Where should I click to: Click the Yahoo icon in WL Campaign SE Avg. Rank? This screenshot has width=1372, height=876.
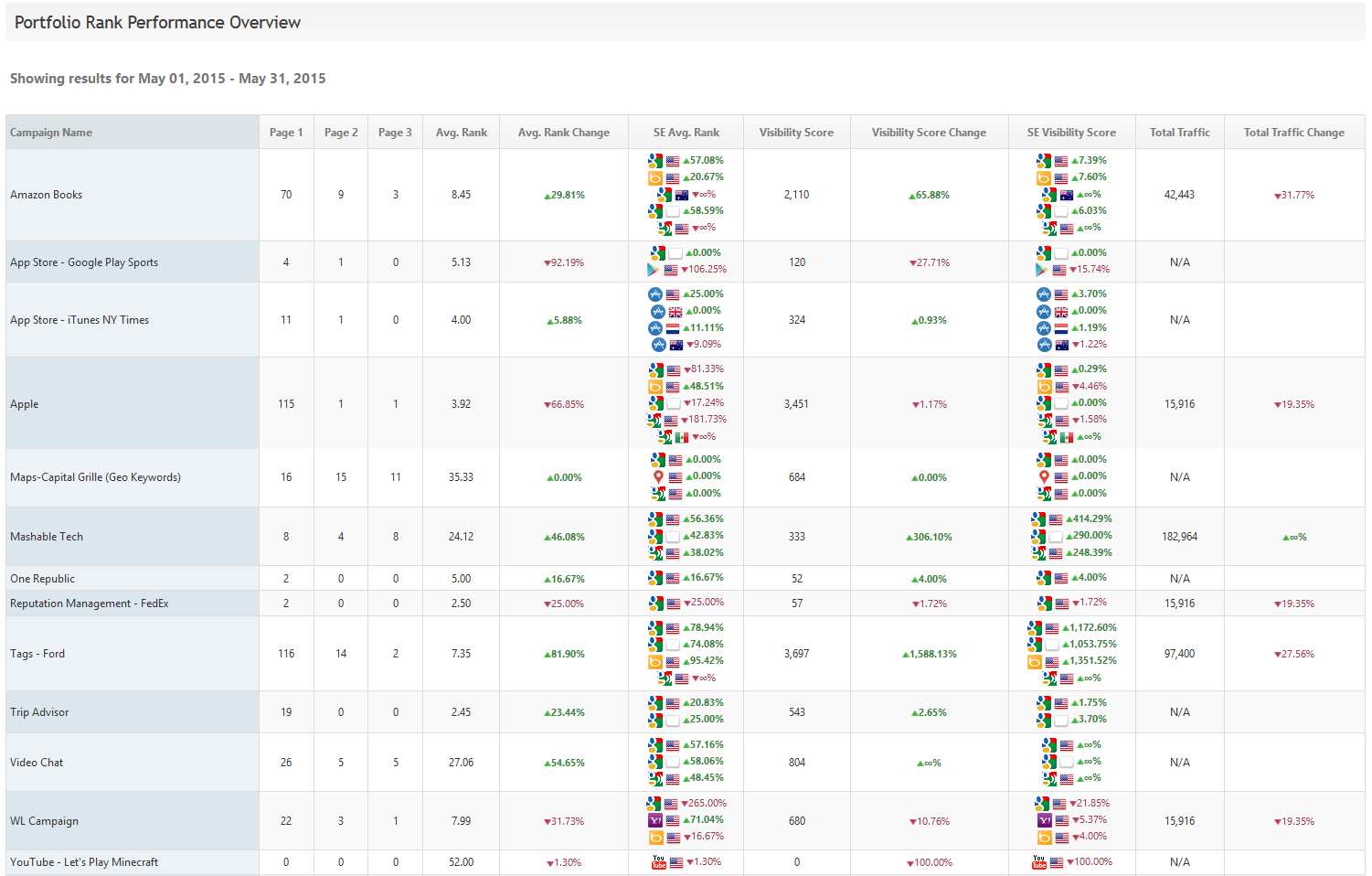[654, 820]
